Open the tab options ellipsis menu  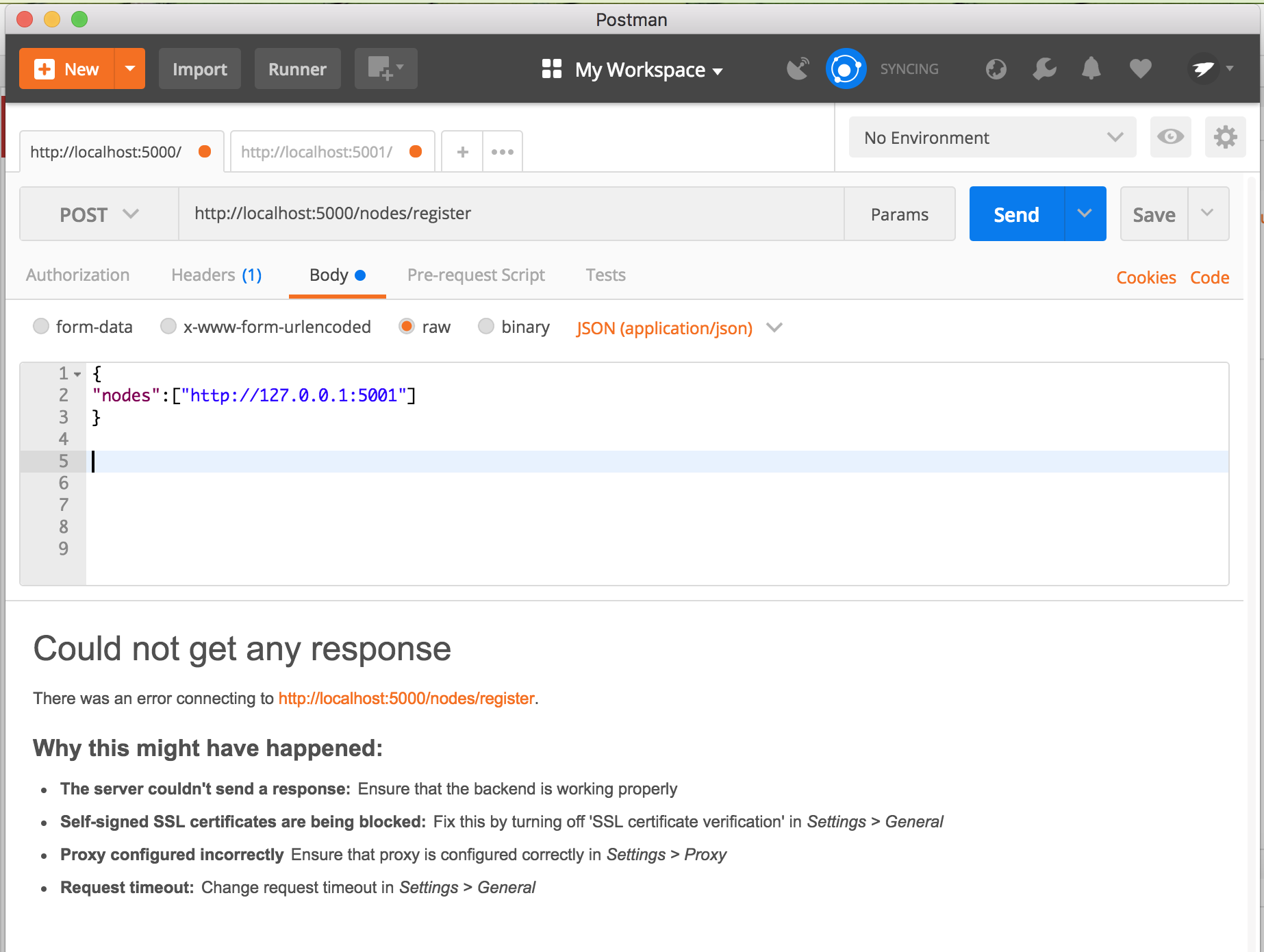(x=503, y=152)
